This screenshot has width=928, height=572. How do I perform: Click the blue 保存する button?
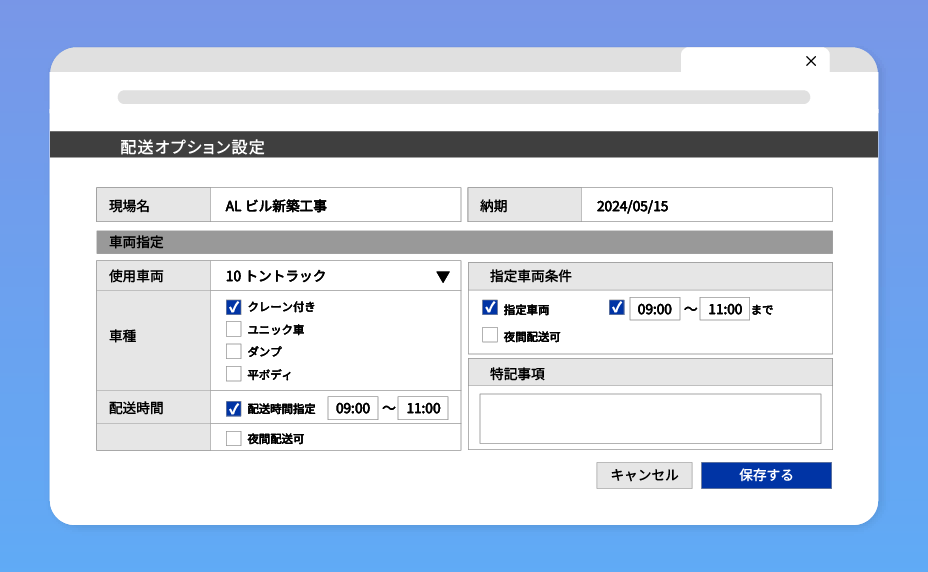point(766,475)
